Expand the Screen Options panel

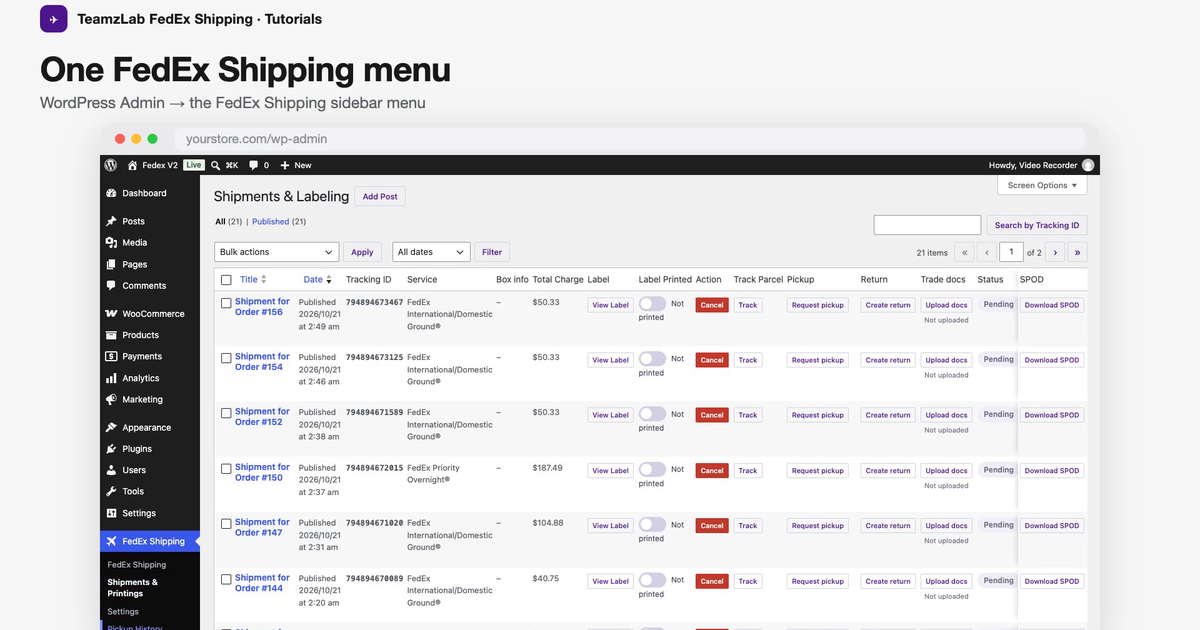(1042, 185)
